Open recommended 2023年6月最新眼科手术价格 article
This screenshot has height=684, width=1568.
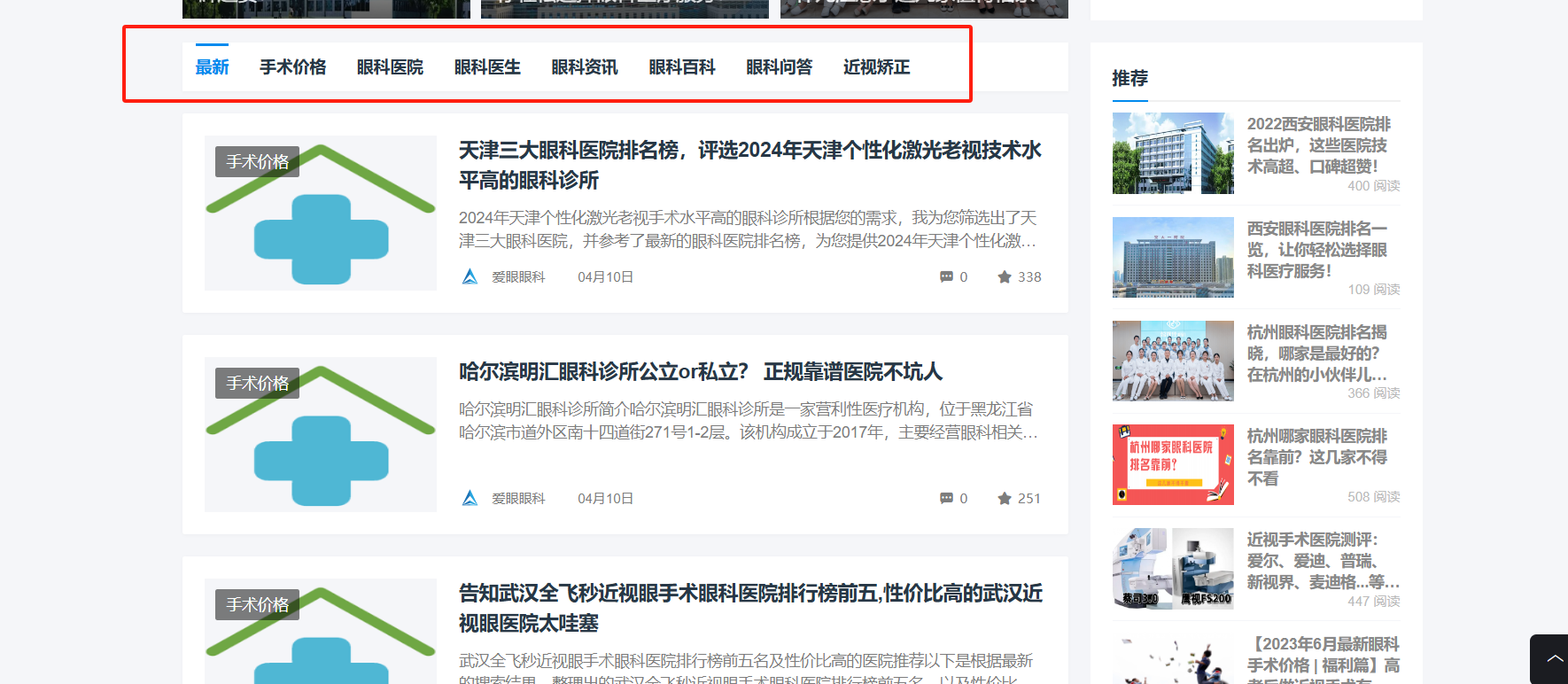pyautogui.click(x=1323, y=659)
